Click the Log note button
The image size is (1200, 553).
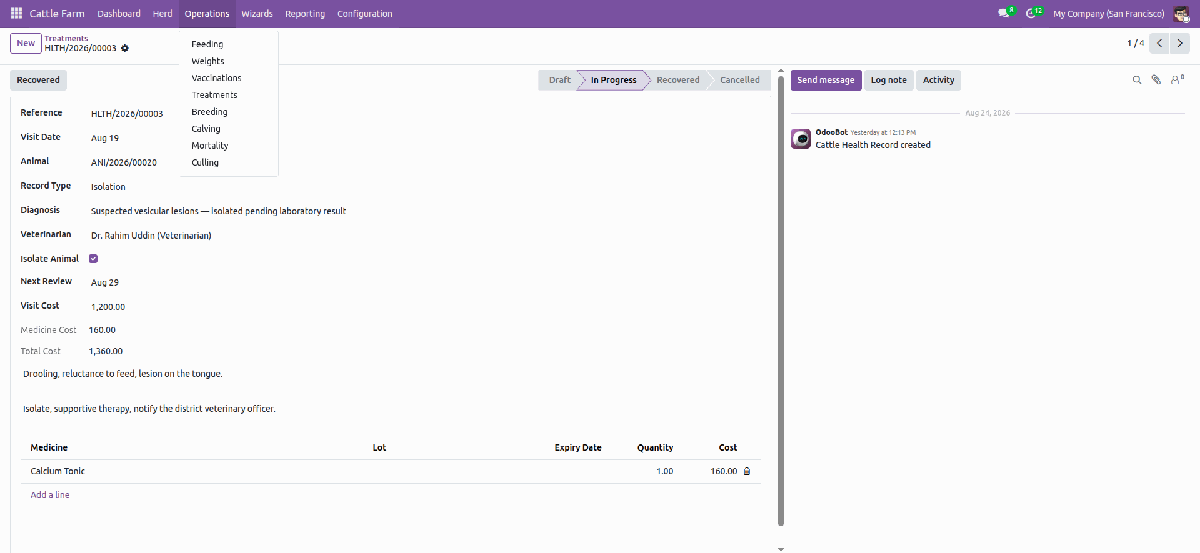pos(888,80)
